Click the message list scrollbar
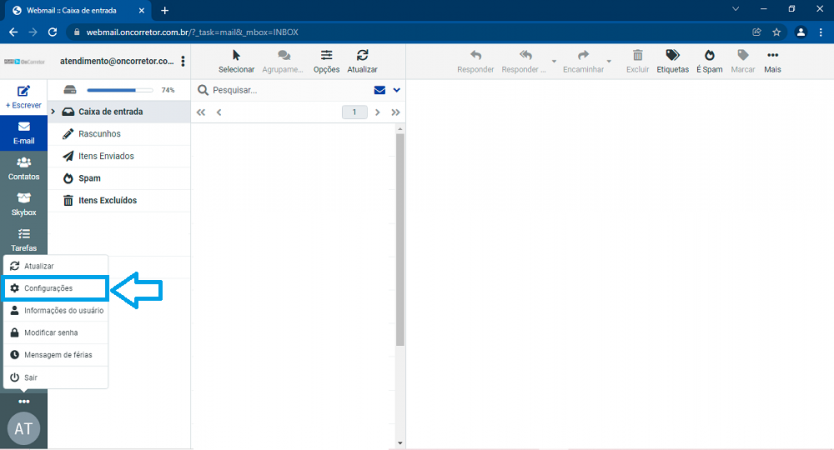 (x=400, y=239)
